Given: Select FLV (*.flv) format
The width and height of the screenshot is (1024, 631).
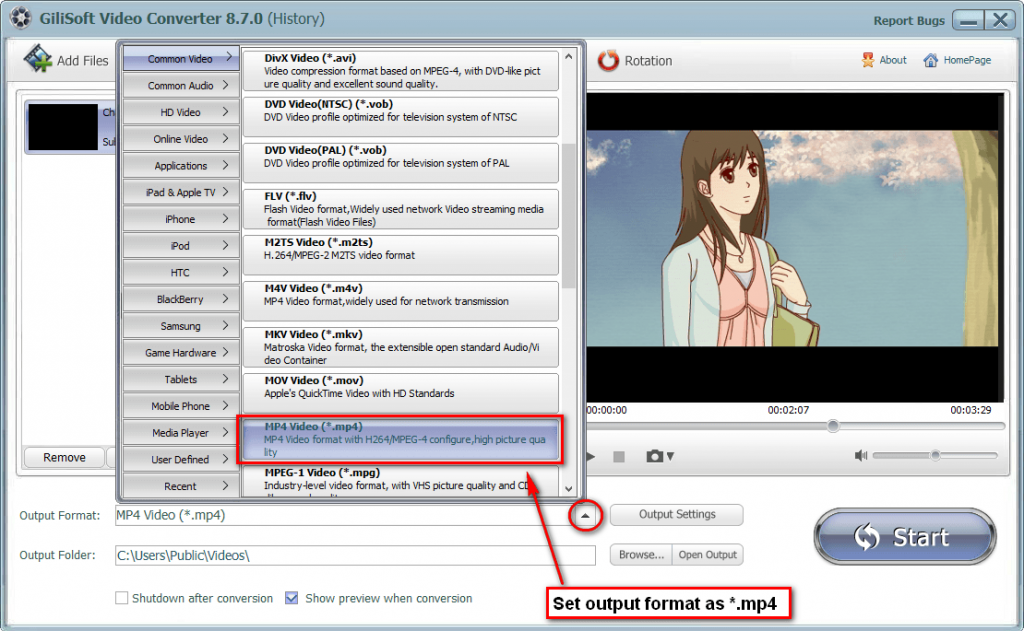Looking at the screenshot, I should [401, 209].
